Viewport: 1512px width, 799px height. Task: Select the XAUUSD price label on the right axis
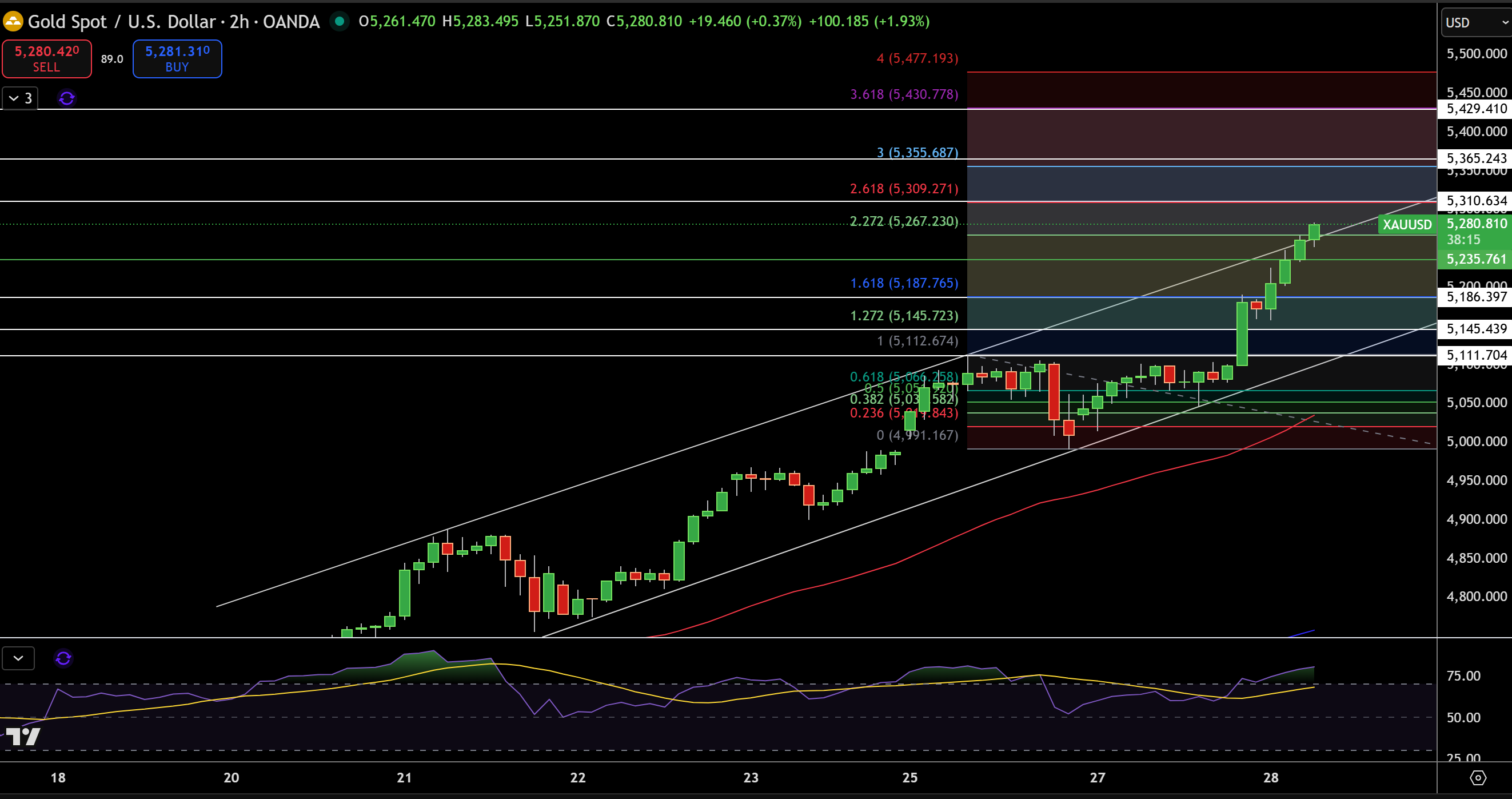click(x=1407, y=224)
